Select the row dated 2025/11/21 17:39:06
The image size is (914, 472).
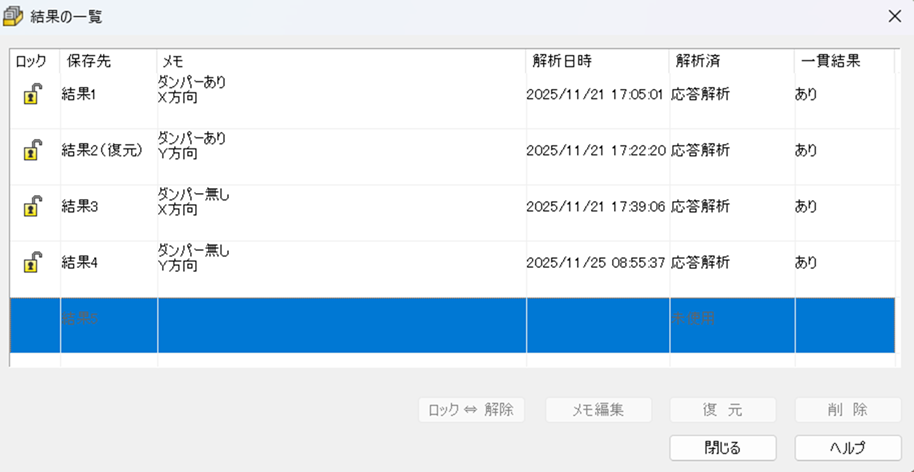tap(595, 207)
